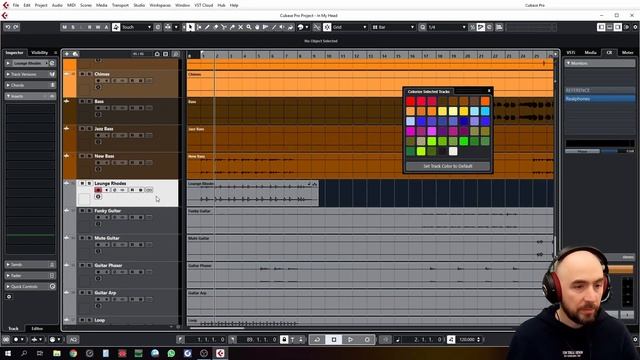The width and height of the screenshot is (640, 360).
Task: Open the Touch automation mode dropdown
Action: 136,27
